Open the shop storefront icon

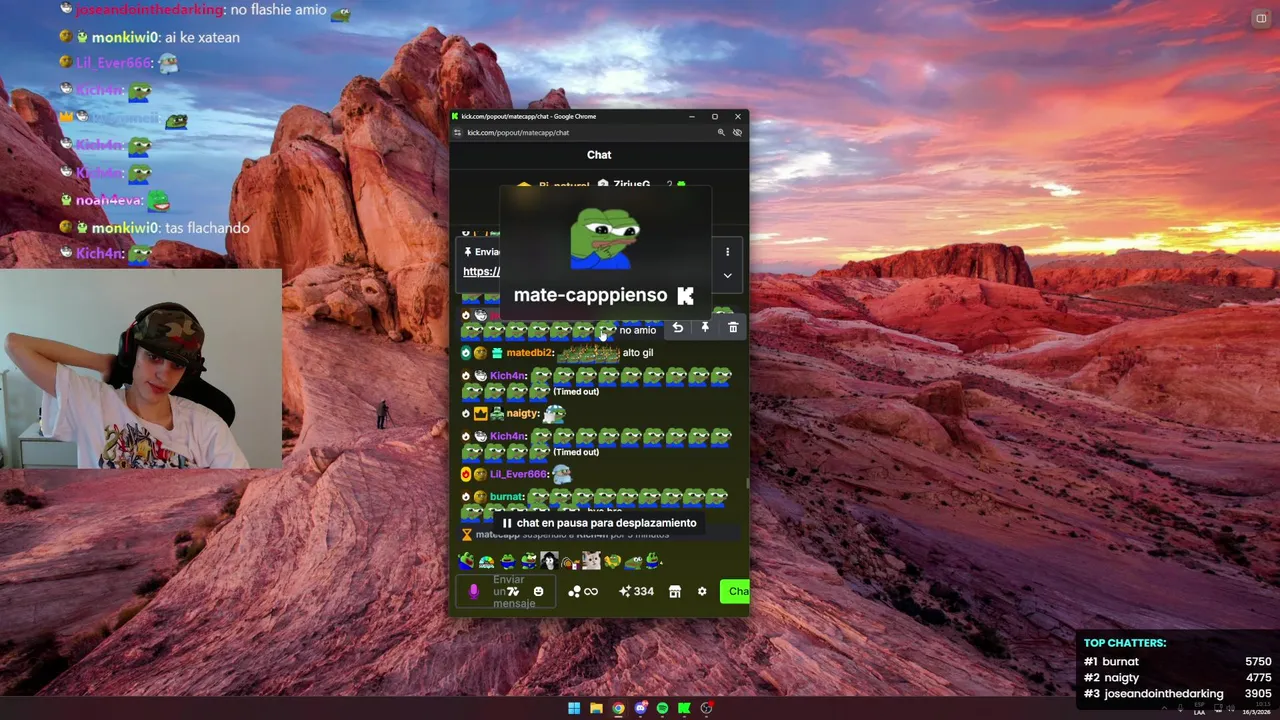pyautogui.click(x=675, y=591)
